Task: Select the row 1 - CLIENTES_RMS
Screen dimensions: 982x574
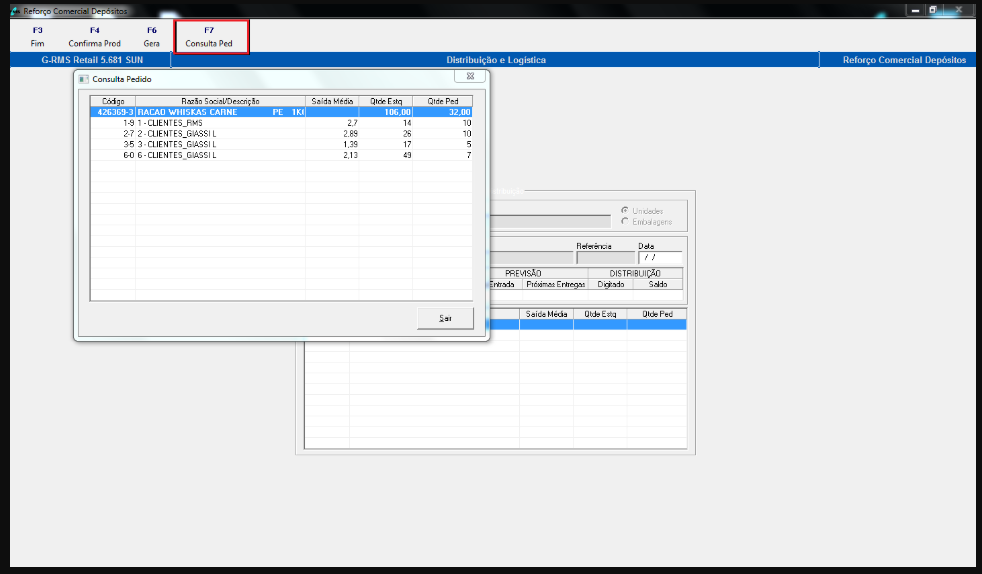Action: click(x=281, y=123)
